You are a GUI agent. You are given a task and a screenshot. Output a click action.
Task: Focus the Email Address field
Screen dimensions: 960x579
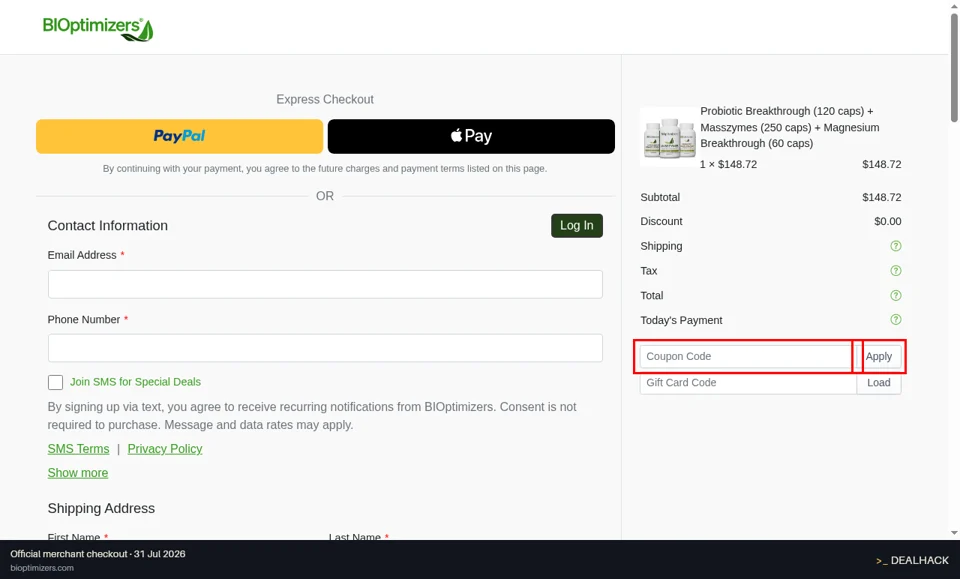click(x=325, y=285)
